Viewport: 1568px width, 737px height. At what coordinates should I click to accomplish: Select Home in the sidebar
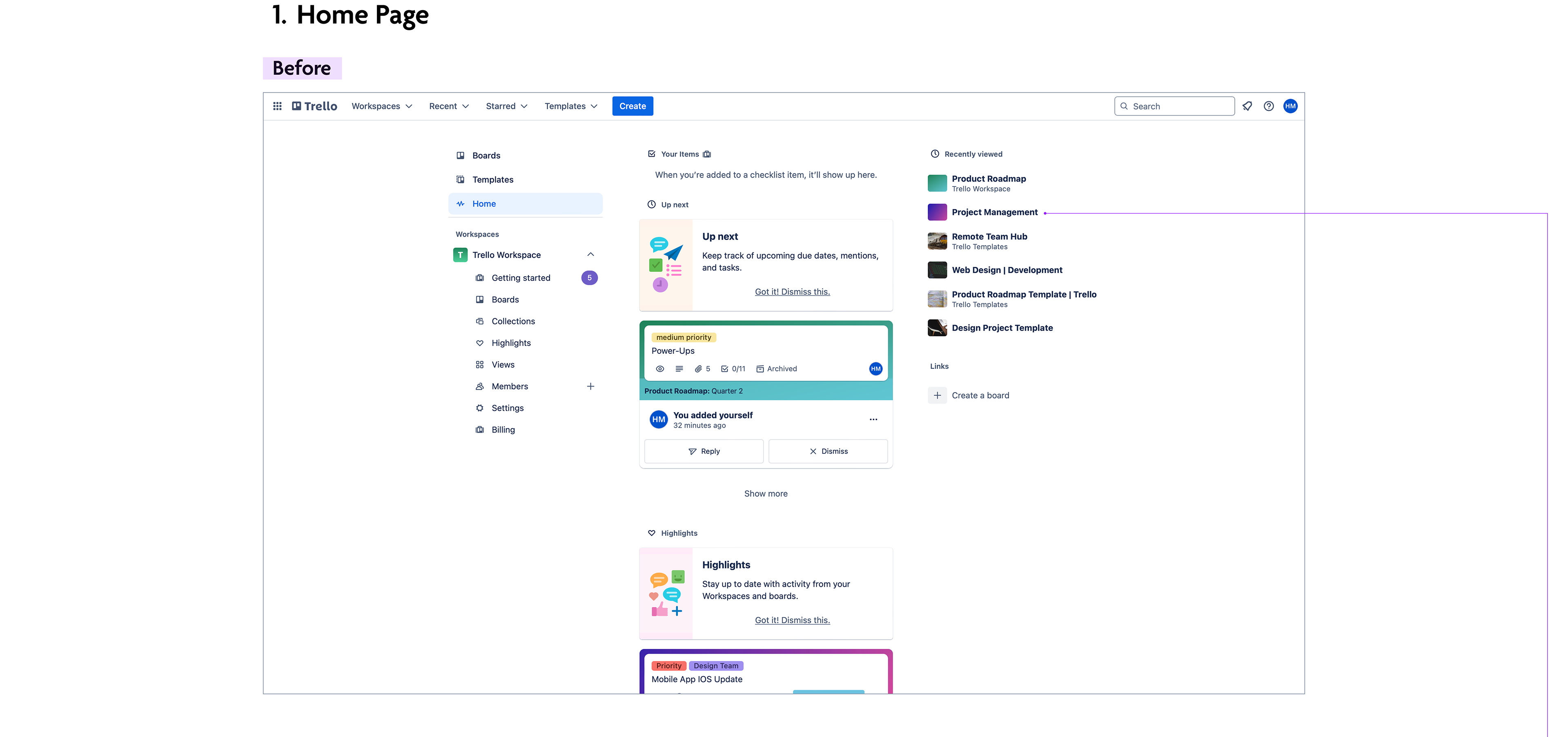[525, 204]
